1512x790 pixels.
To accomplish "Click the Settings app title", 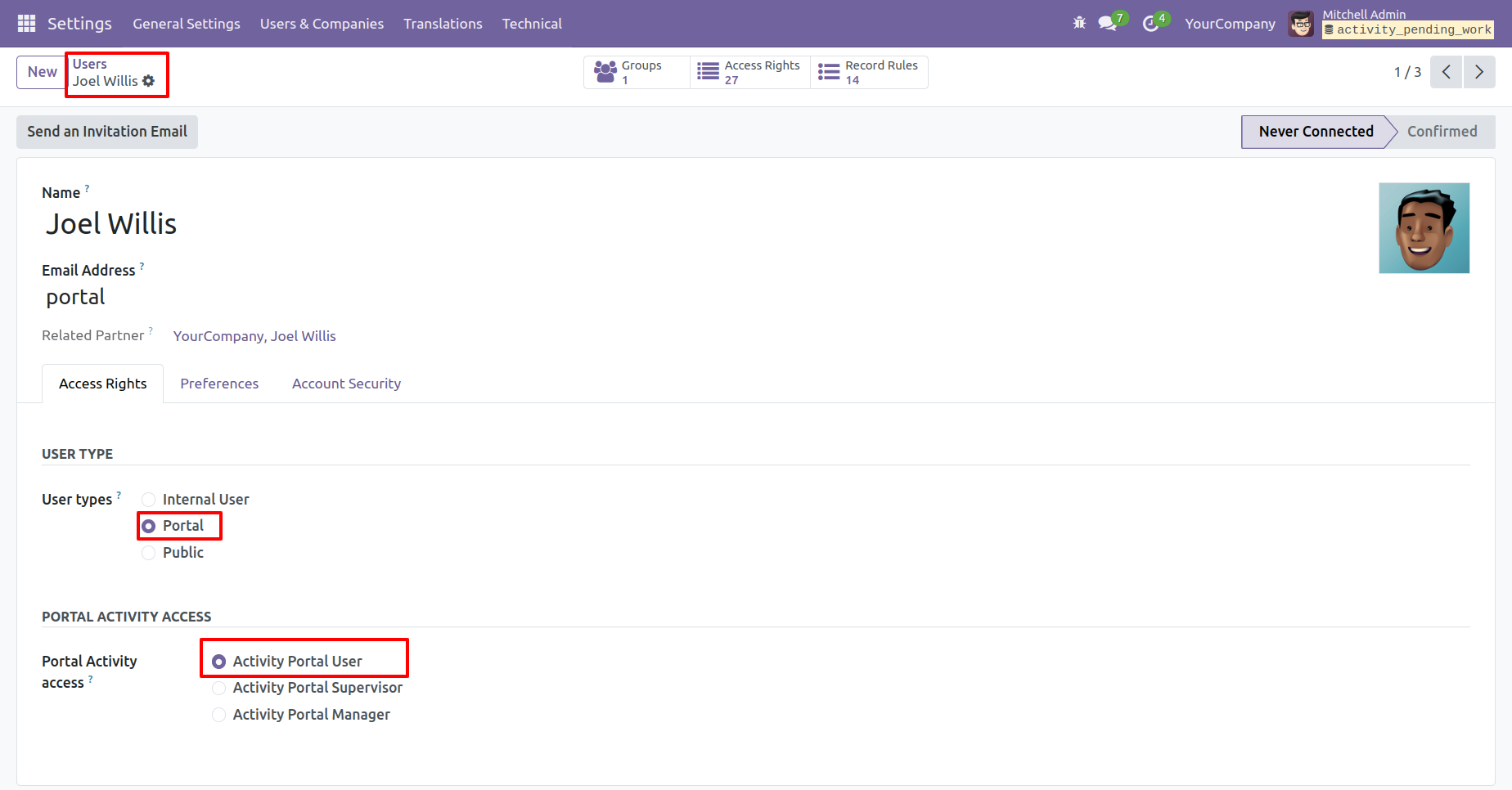I will (x=79, y=24).
